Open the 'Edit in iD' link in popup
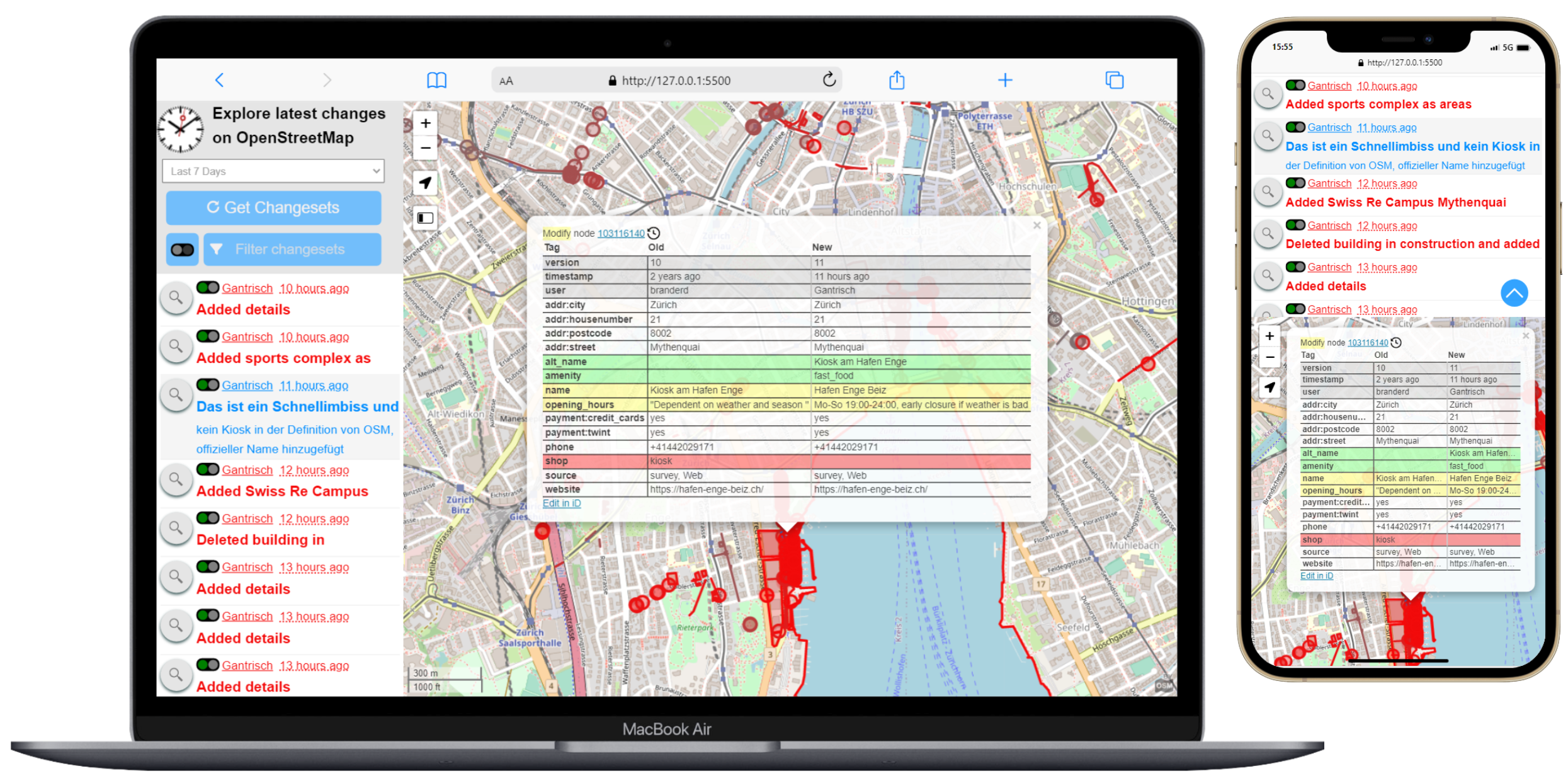 point(562,503)
